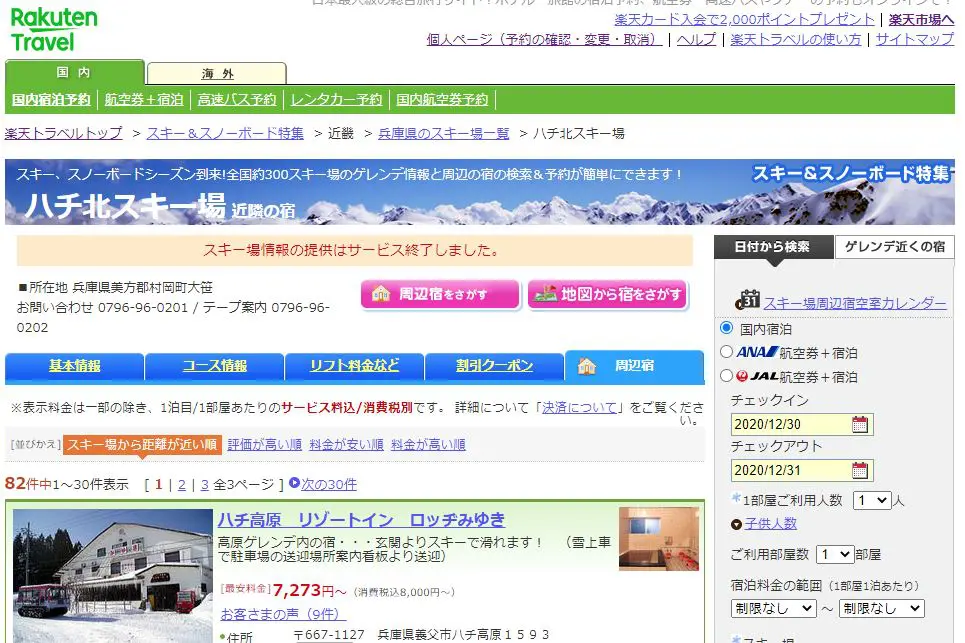965x643 pixels.
Task: Open the 決済について link
Action: tap(579, 407)
